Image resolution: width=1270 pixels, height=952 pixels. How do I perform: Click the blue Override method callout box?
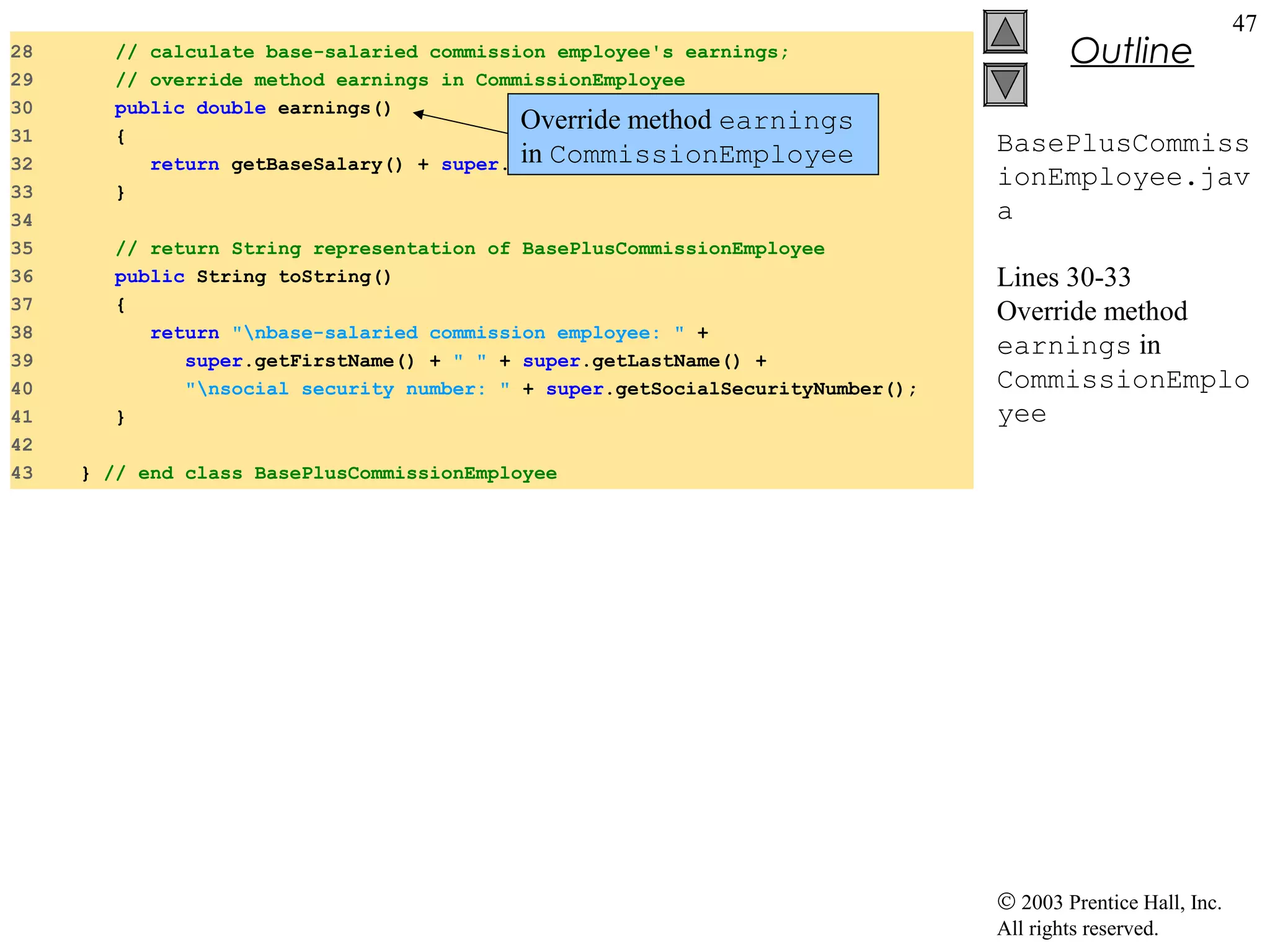click(x=692, y=134)
